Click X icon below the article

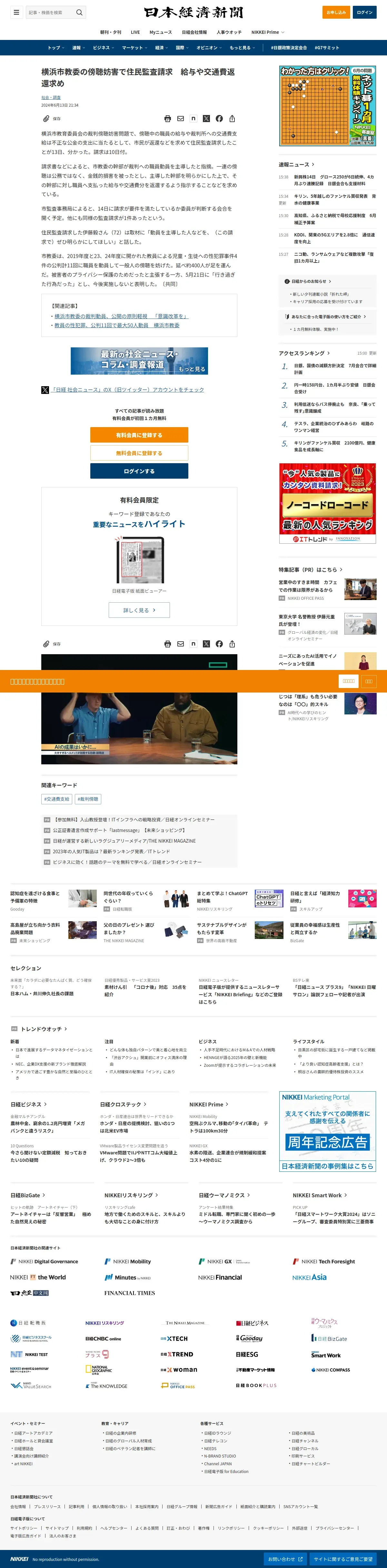click(x=206, y=643)
